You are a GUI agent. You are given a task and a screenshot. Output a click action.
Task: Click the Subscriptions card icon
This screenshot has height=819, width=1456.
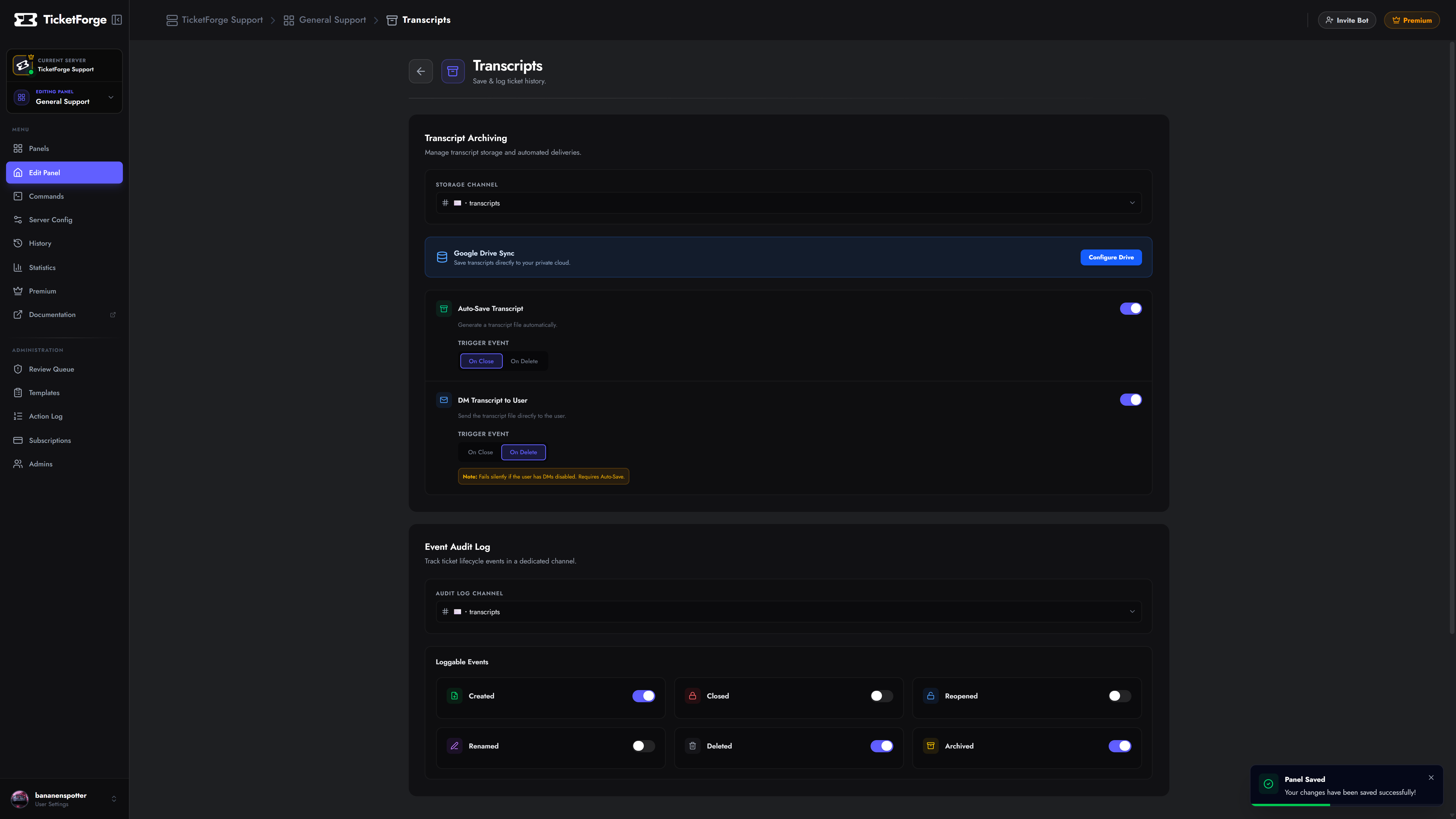[x=18, y=440]
